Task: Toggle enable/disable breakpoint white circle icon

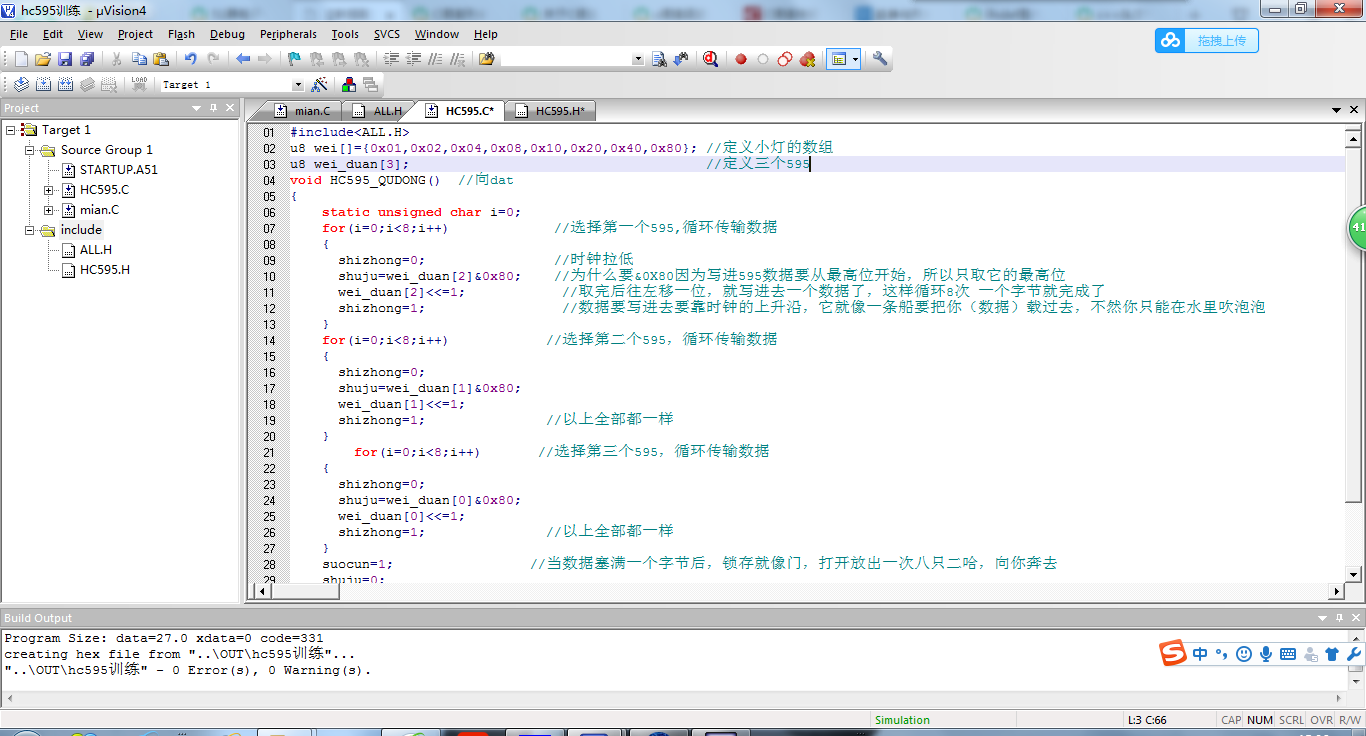Action: pos(763,59)
